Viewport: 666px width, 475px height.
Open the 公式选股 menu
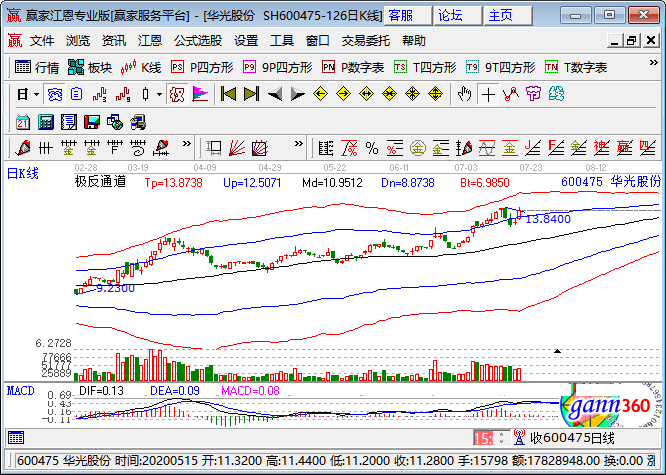coord(198,41)
